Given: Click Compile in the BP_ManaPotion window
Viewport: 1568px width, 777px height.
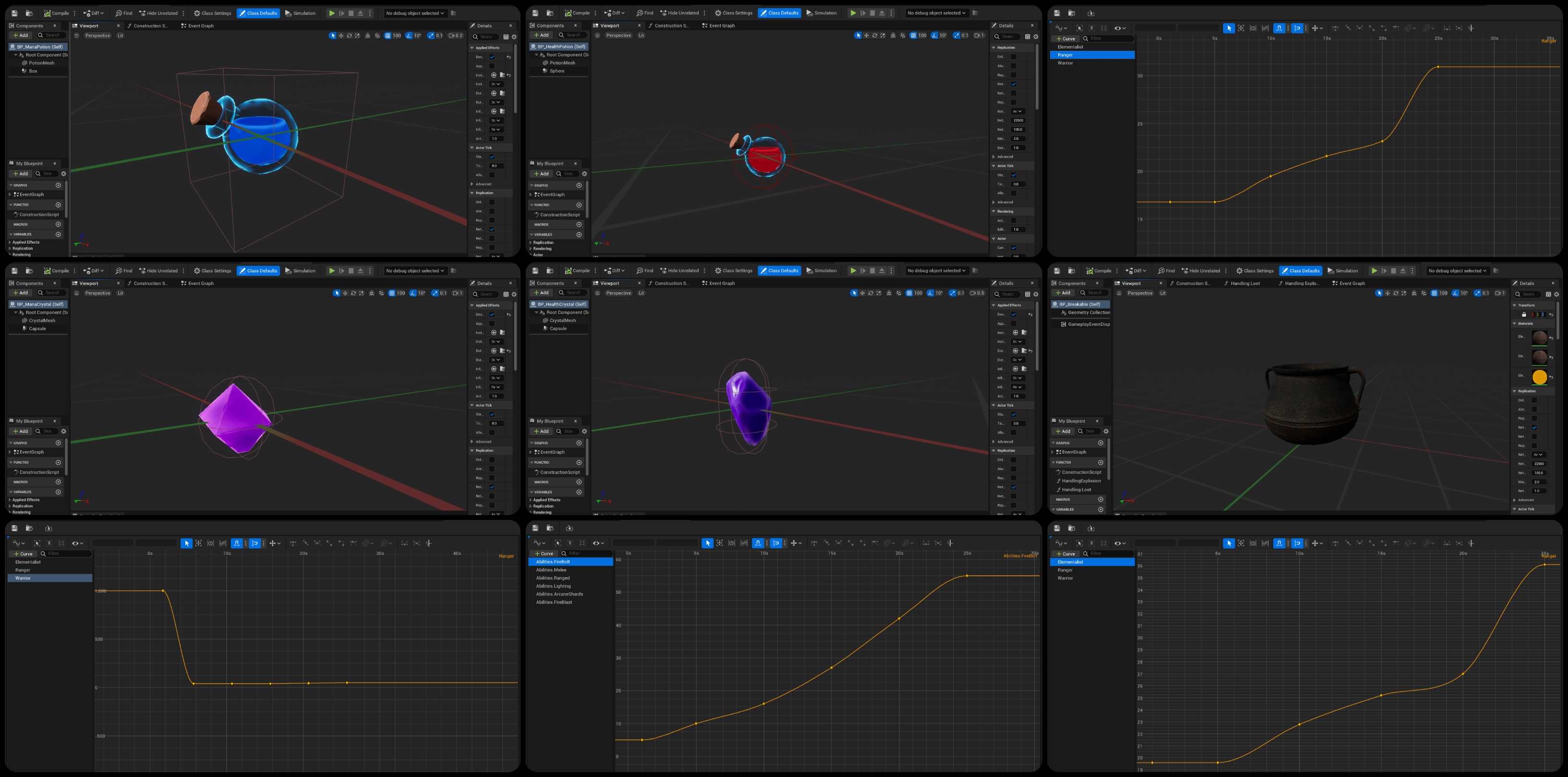Looking at the screenshot, I should pyautogui.click(x=57, y=13).
